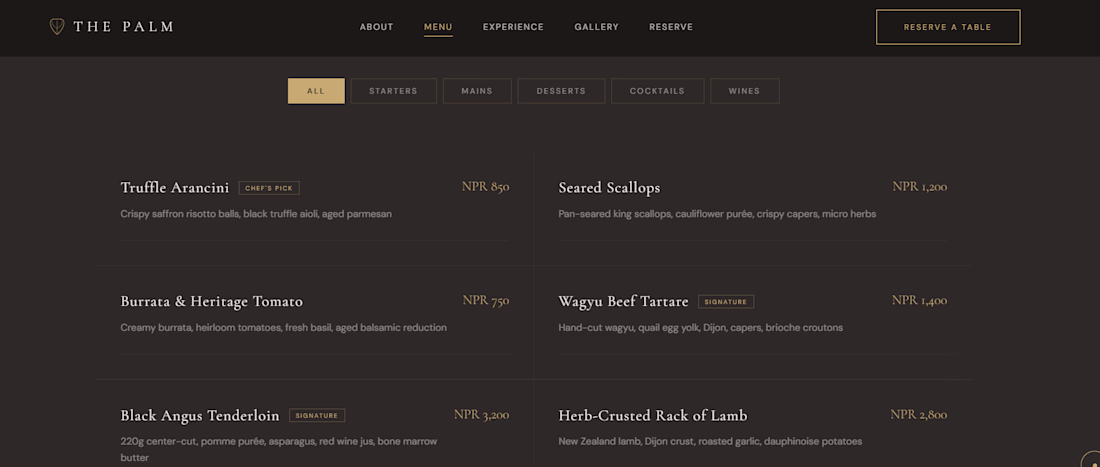Show only Mains dishes
The height and width of the screenshot is (467, 1100).
(x=477, y=91)
